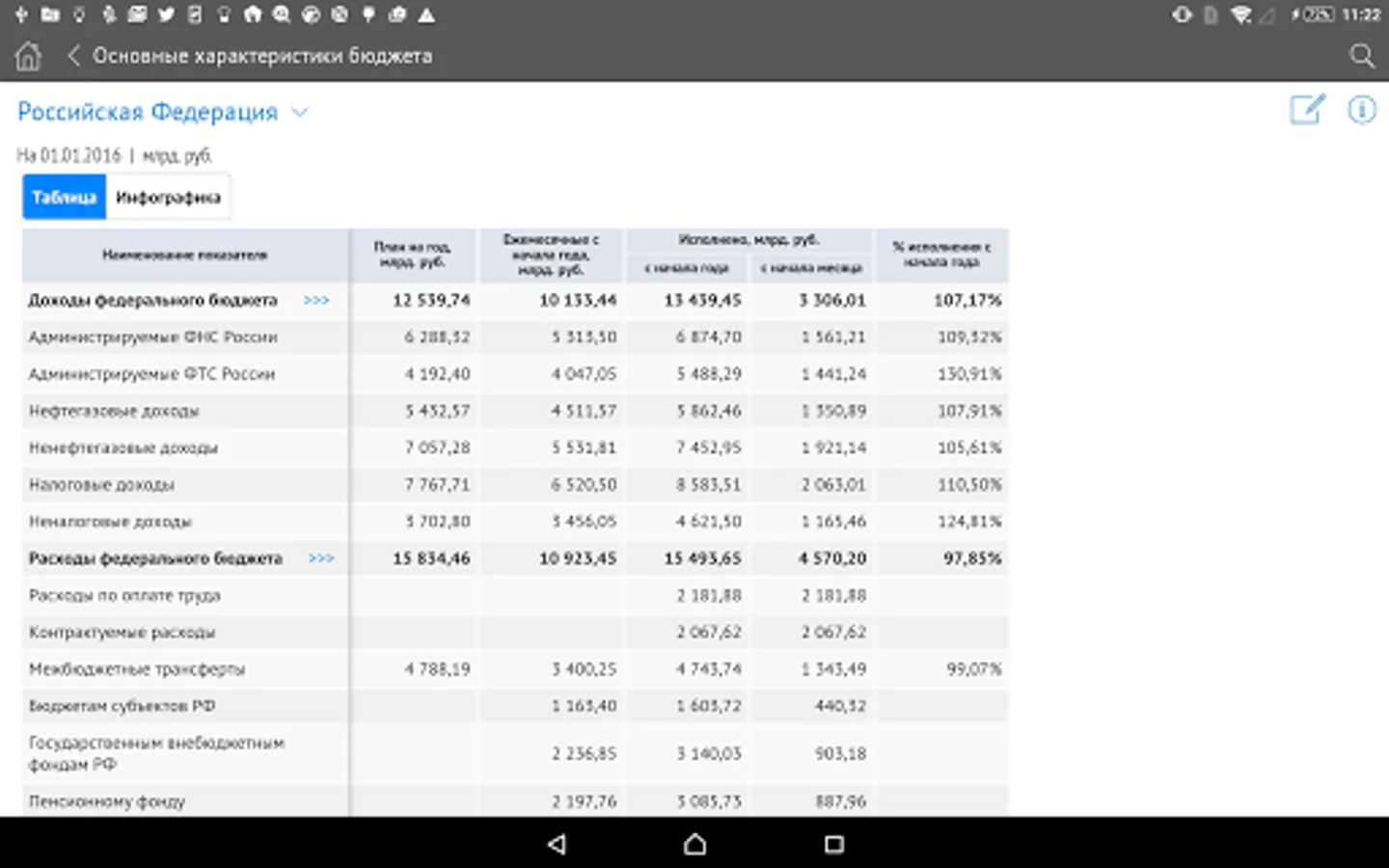This screenshot has height=868, width=1389.
Task: Select the Администрируемые ФНС России row
Action: 515,338
